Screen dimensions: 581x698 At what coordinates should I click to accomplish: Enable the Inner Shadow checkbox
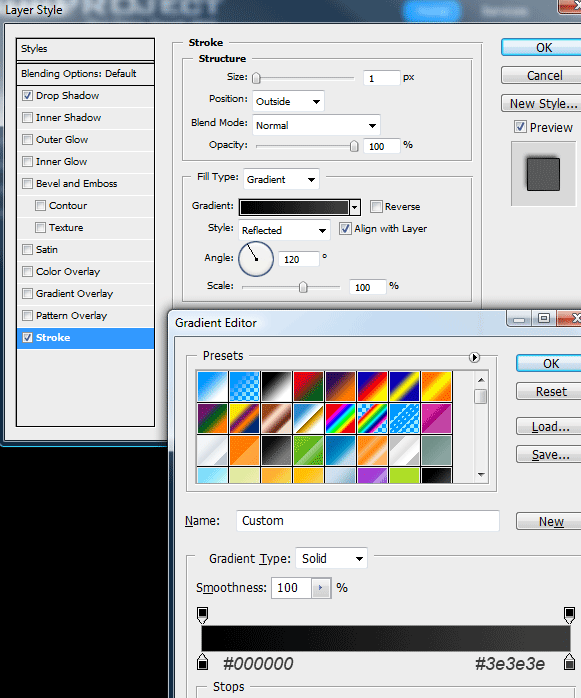click(x=28, y=118)
